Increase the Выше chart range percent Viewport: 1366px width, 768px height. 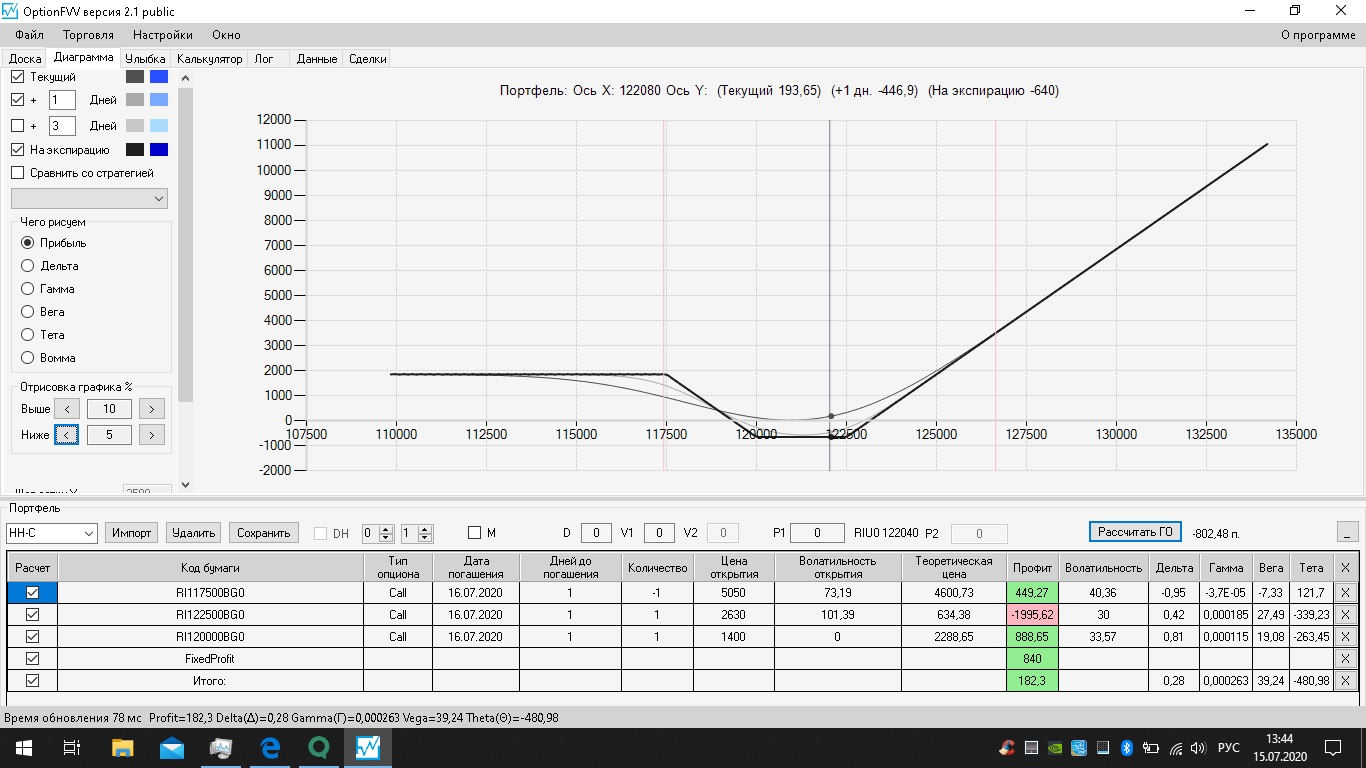click(152, 409)
